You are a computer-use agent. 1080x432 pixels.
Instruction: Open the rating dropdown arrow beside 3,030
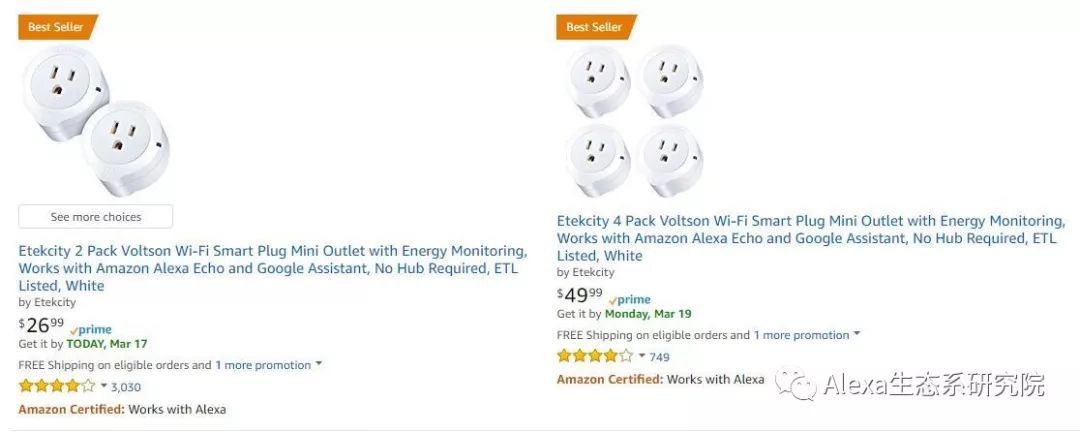coord(104,385)
